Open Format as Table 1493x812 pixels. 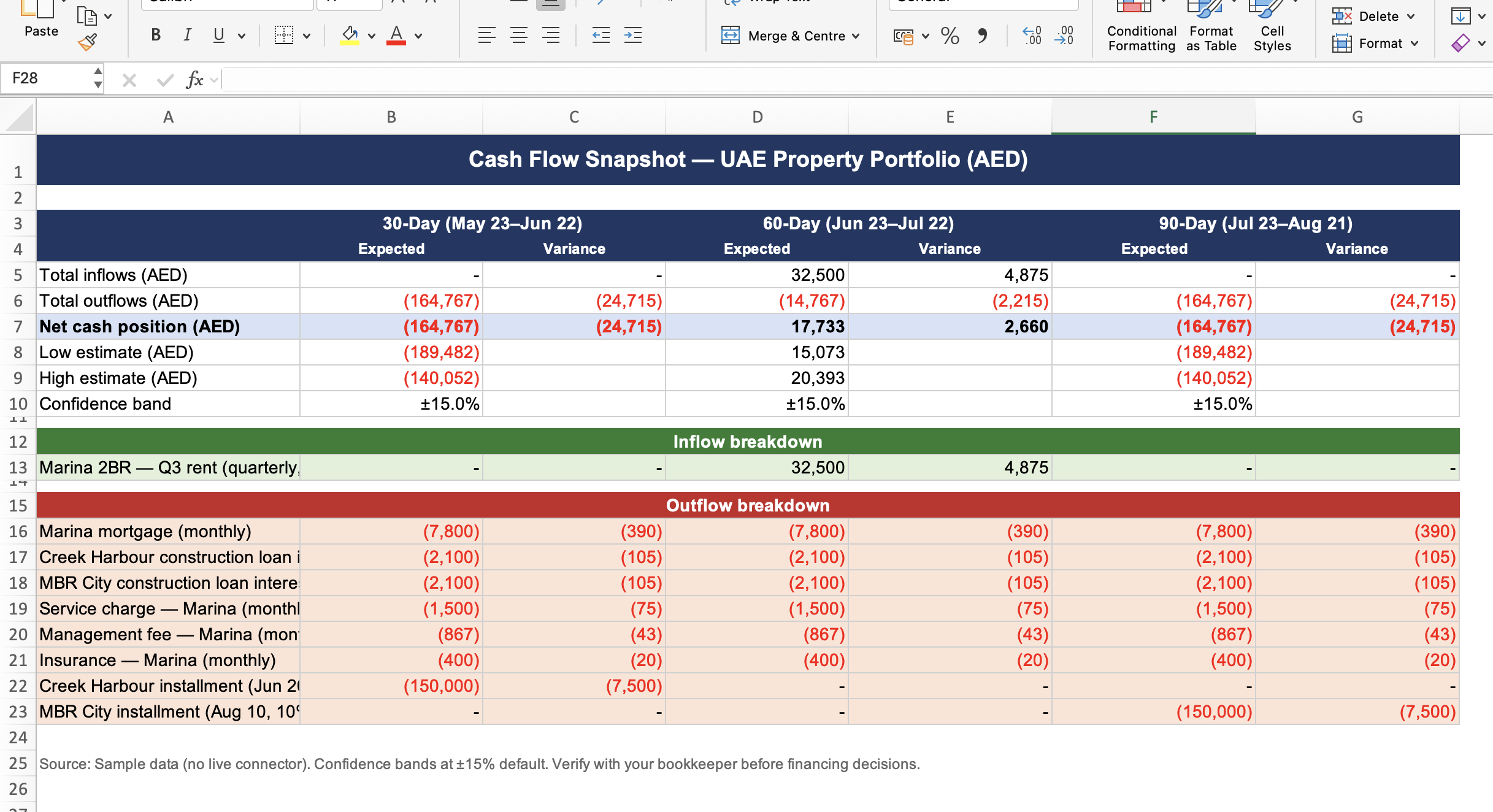1211,27
